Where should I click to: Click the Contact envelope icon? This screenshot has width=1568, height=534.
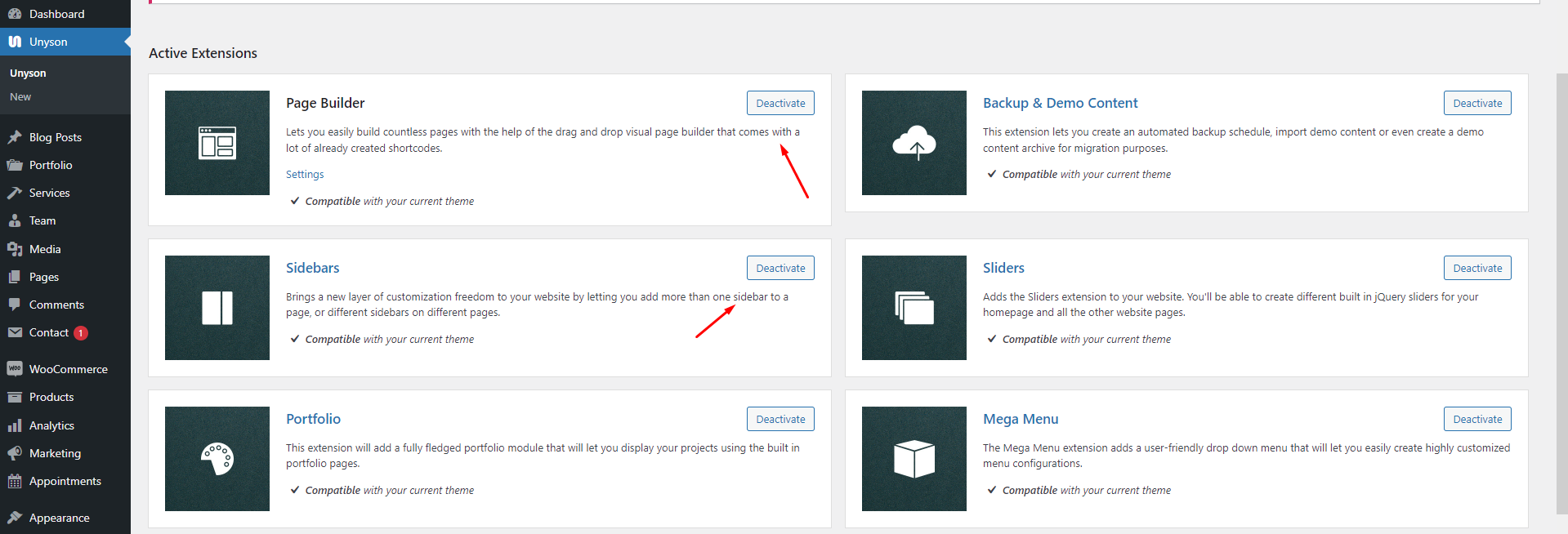15,332
